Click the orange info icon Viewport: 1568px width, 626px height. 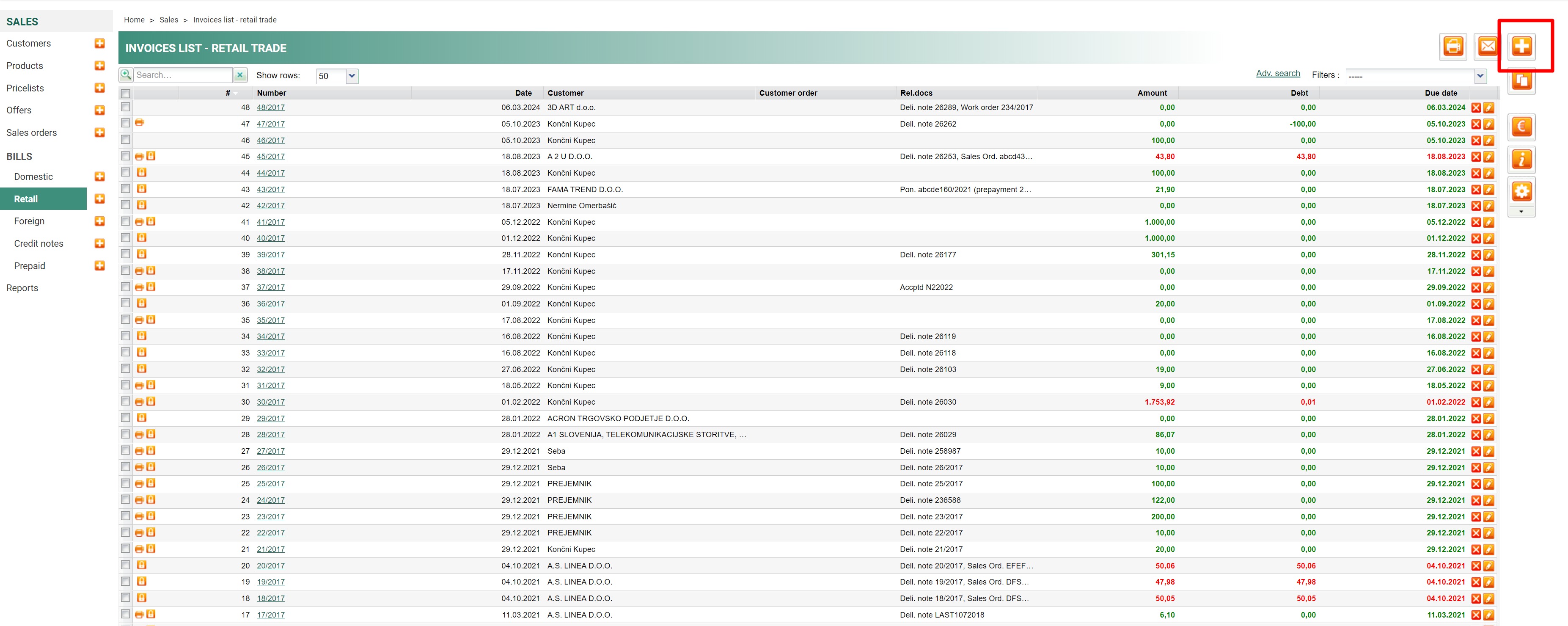tap(1522, 160)
